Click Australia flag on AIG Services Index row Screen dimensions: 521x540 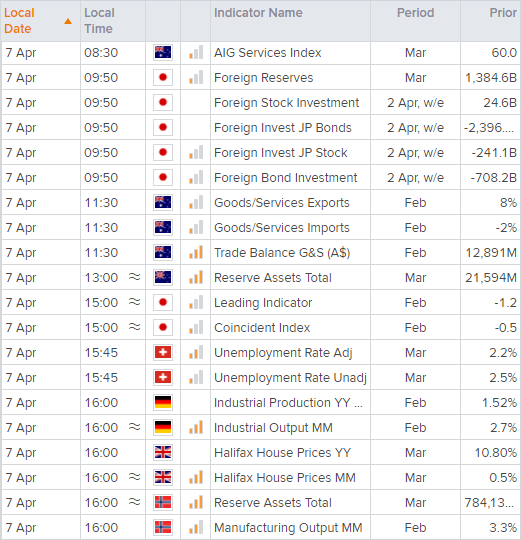click(163, 52)
